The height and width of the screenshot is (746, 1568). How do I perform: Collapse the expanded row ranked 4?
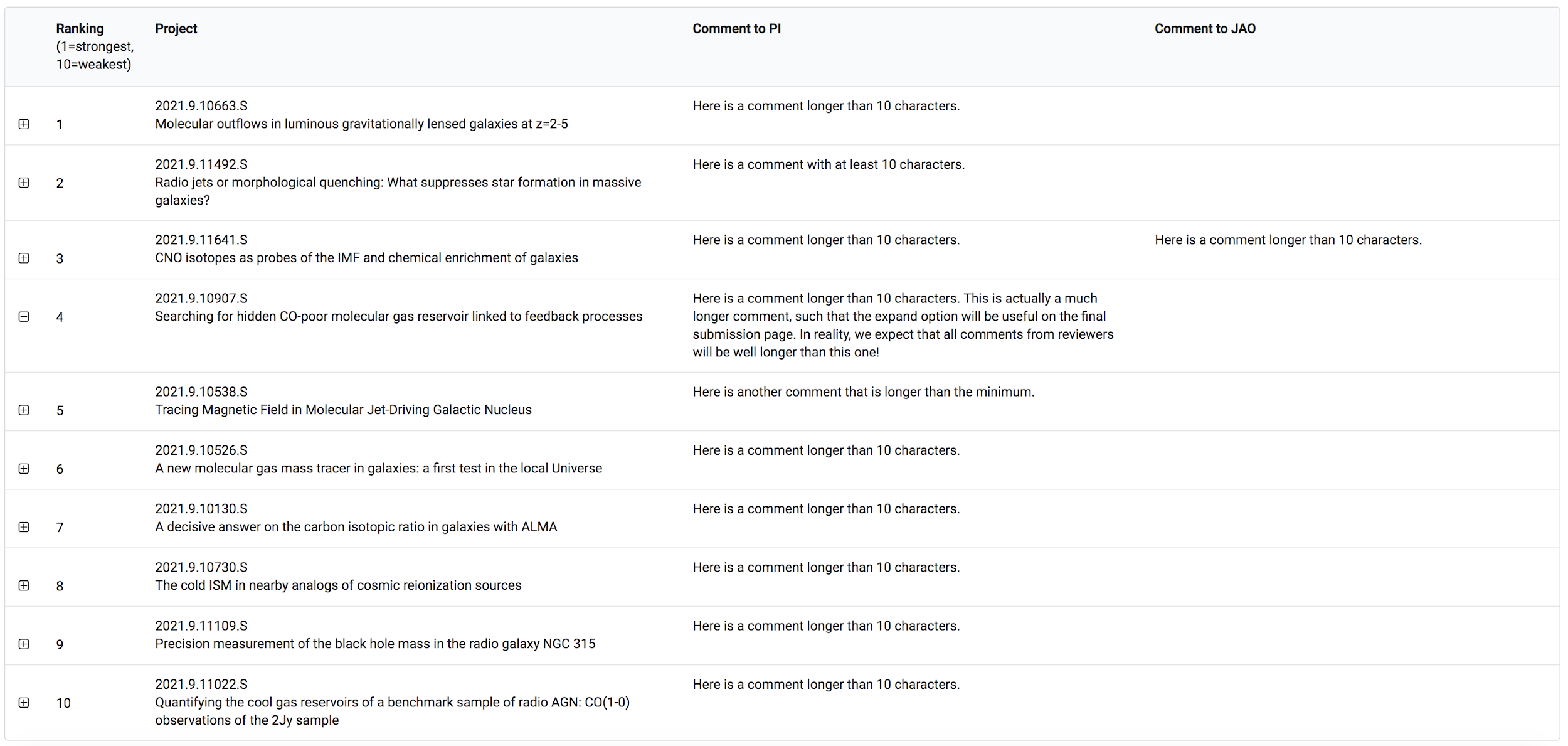[x=24, y=317]
